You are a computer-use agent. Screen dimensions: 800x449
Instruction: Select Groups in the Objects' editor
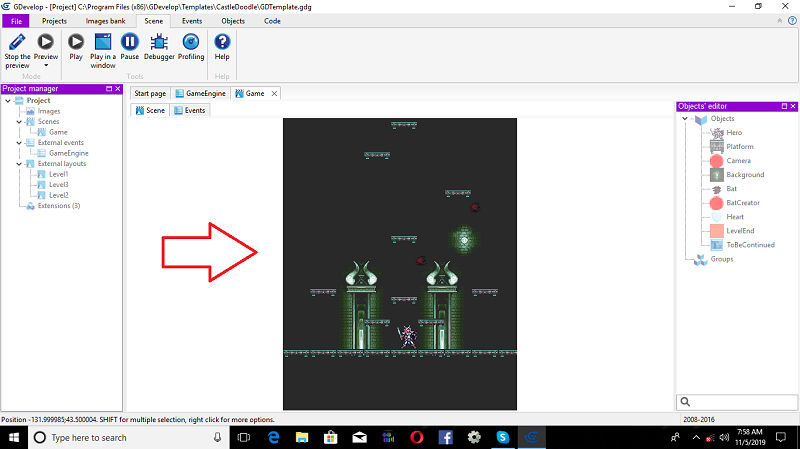click(721, 259)
